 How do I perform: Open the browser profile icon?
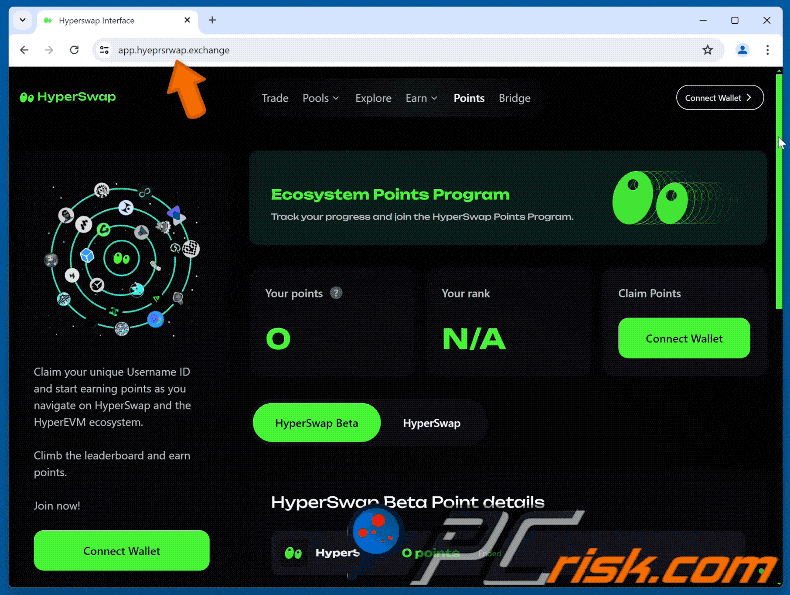(x=742, y=50)
